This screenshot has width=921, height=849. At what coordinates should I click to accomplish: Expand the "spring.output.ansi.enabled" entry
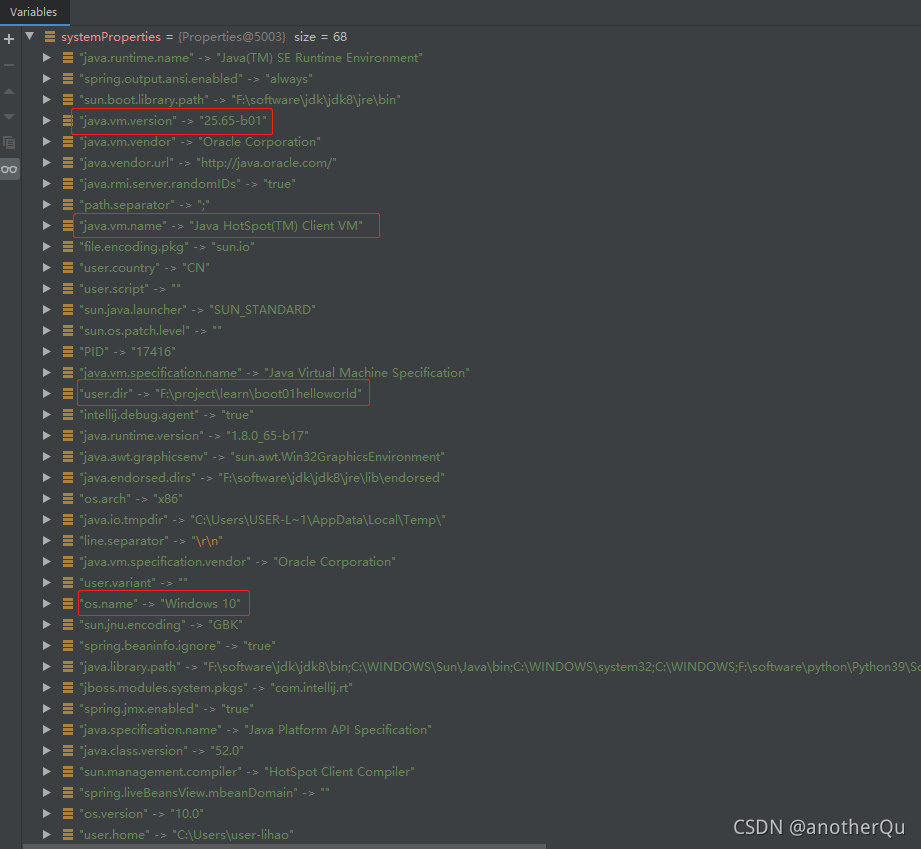[x=46, y=79]
